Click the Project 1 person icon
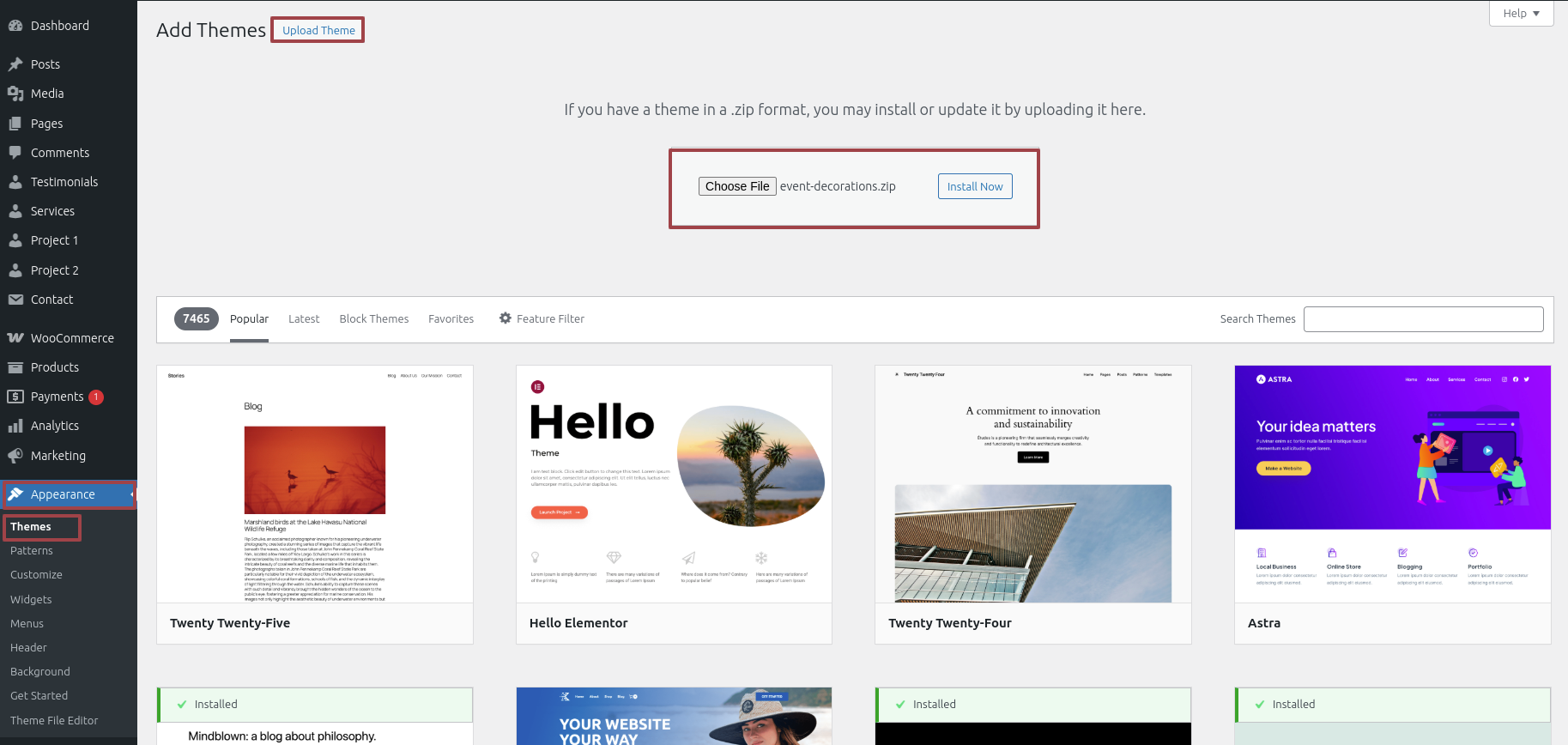The height and width of the screenshot is (745, 1568). click(15, 240)
